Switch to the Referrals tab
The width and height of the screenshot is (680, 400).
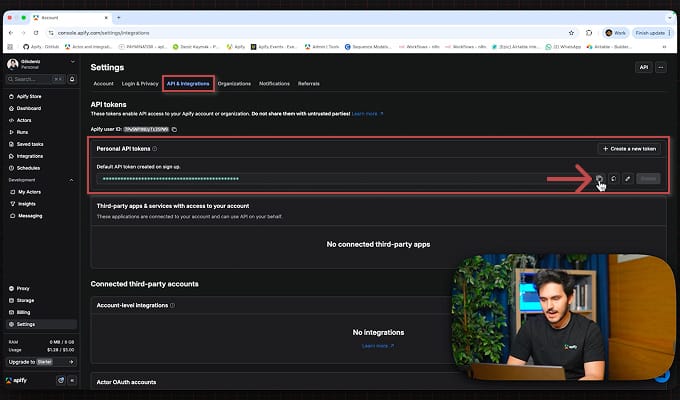[309, 84]
